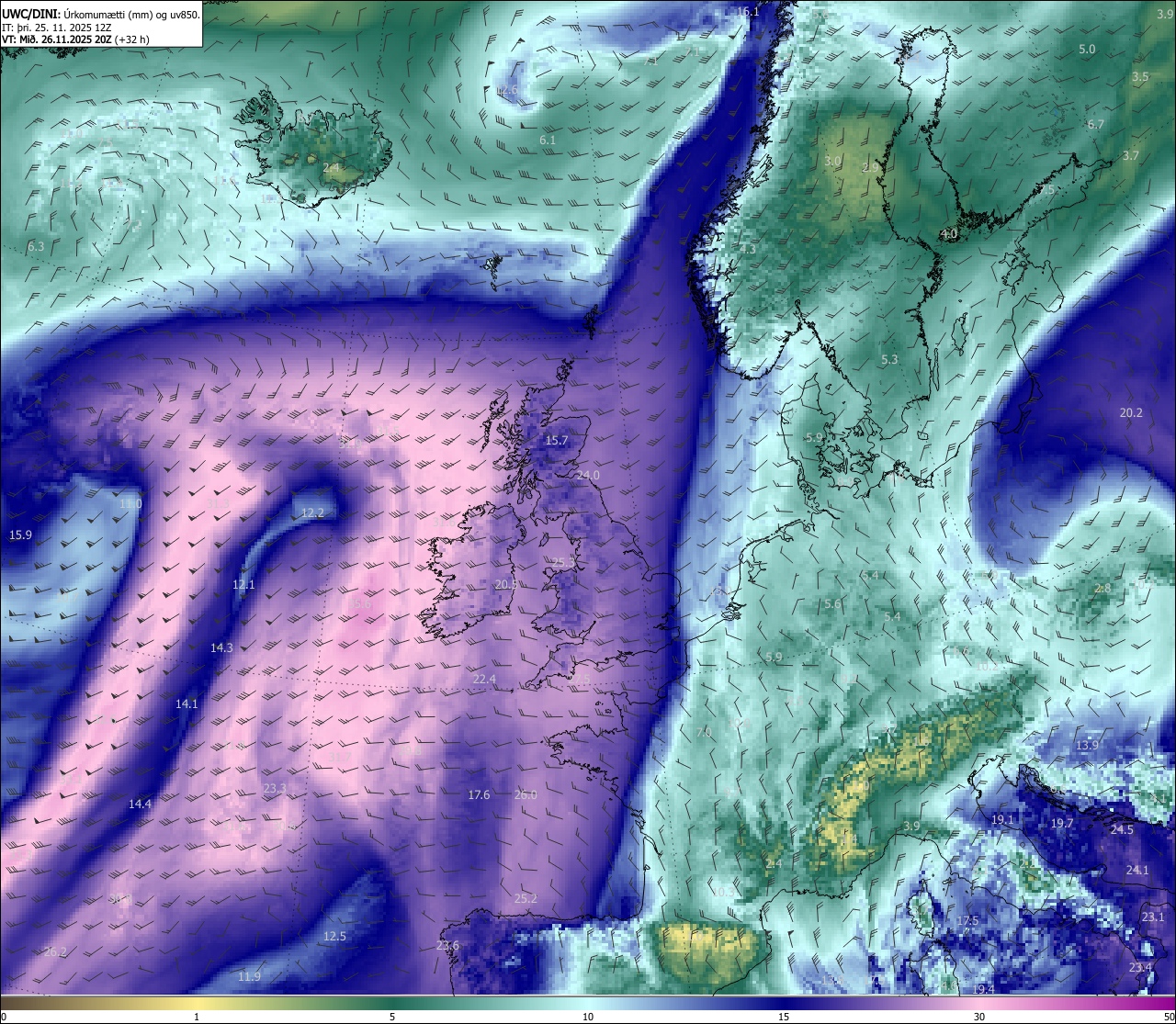Click the 50 tick on the color scale

pyautogui.click(x=1169, y=1017)
